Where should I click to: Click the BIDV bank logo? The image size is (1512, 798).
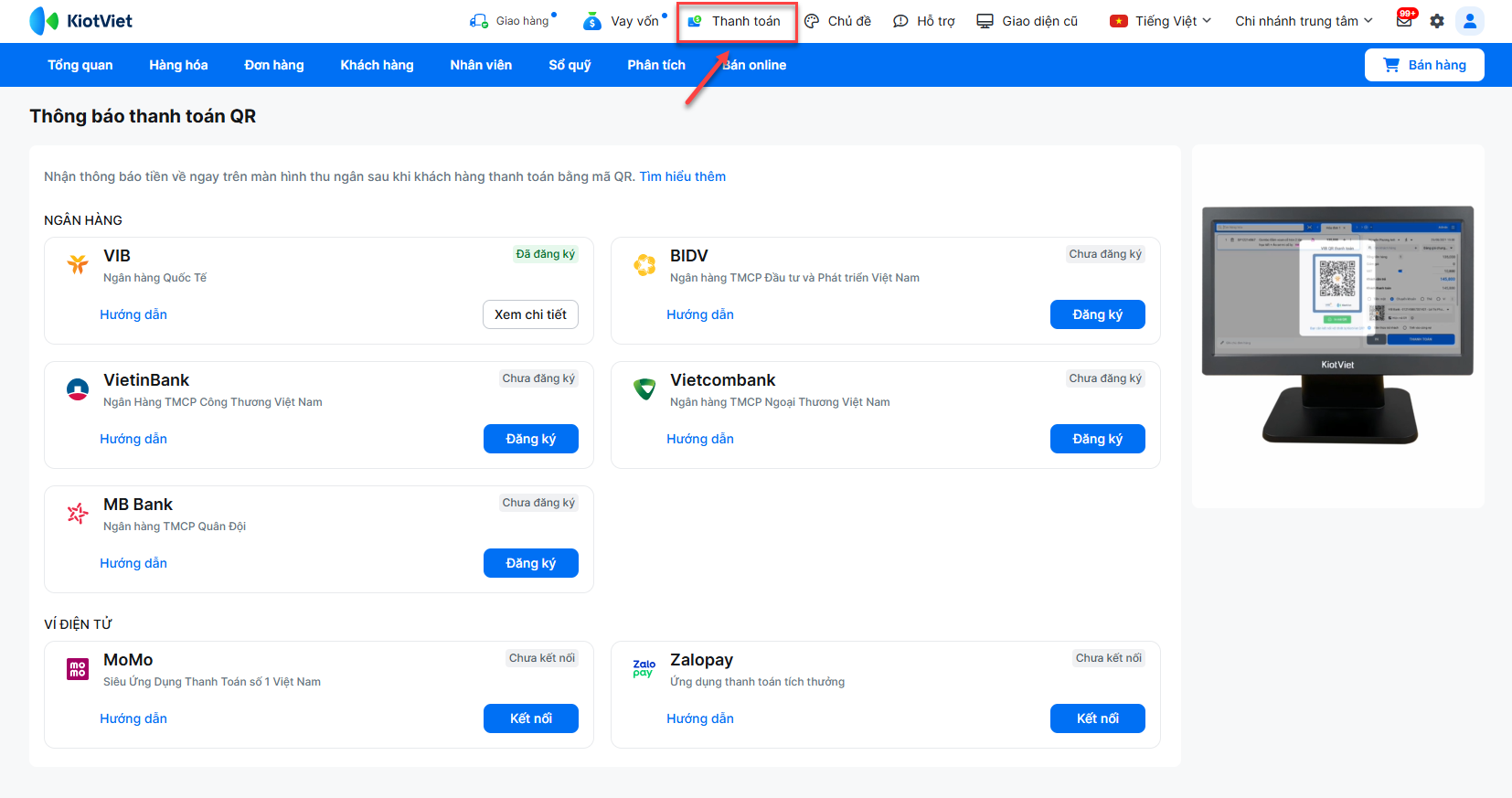644,264
